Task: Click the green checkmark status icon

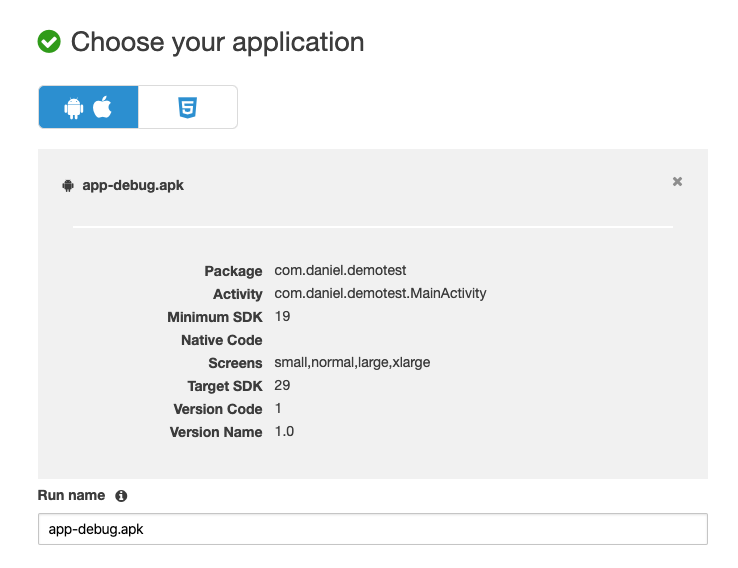Action: (49, 42)
